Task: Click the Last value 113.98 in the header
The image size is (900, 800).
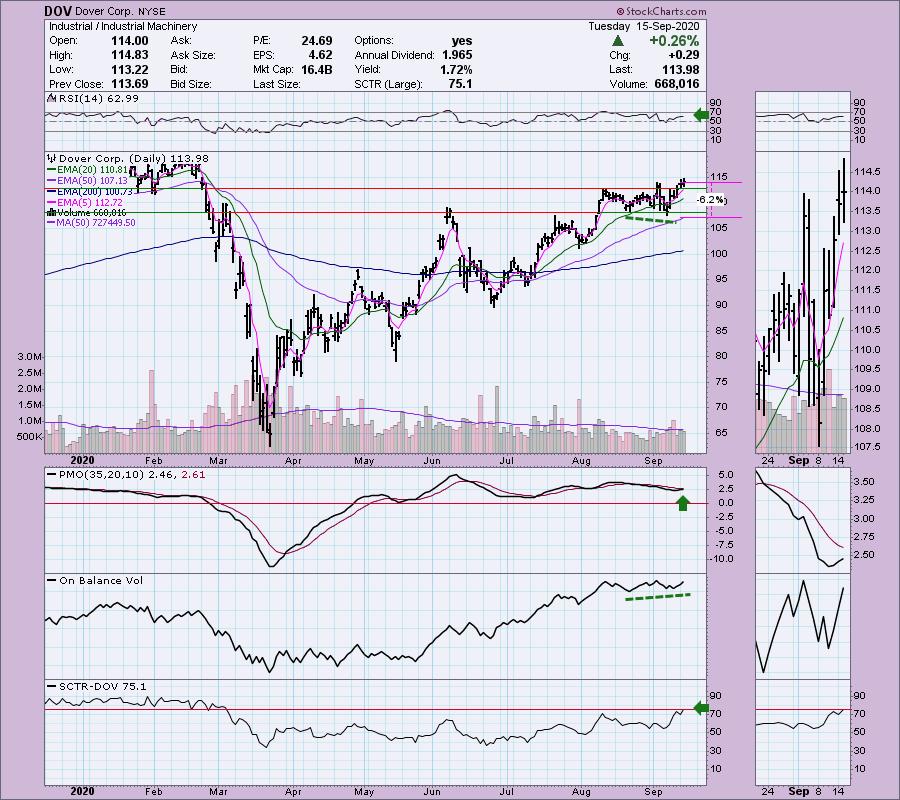Action: [681, 69]
